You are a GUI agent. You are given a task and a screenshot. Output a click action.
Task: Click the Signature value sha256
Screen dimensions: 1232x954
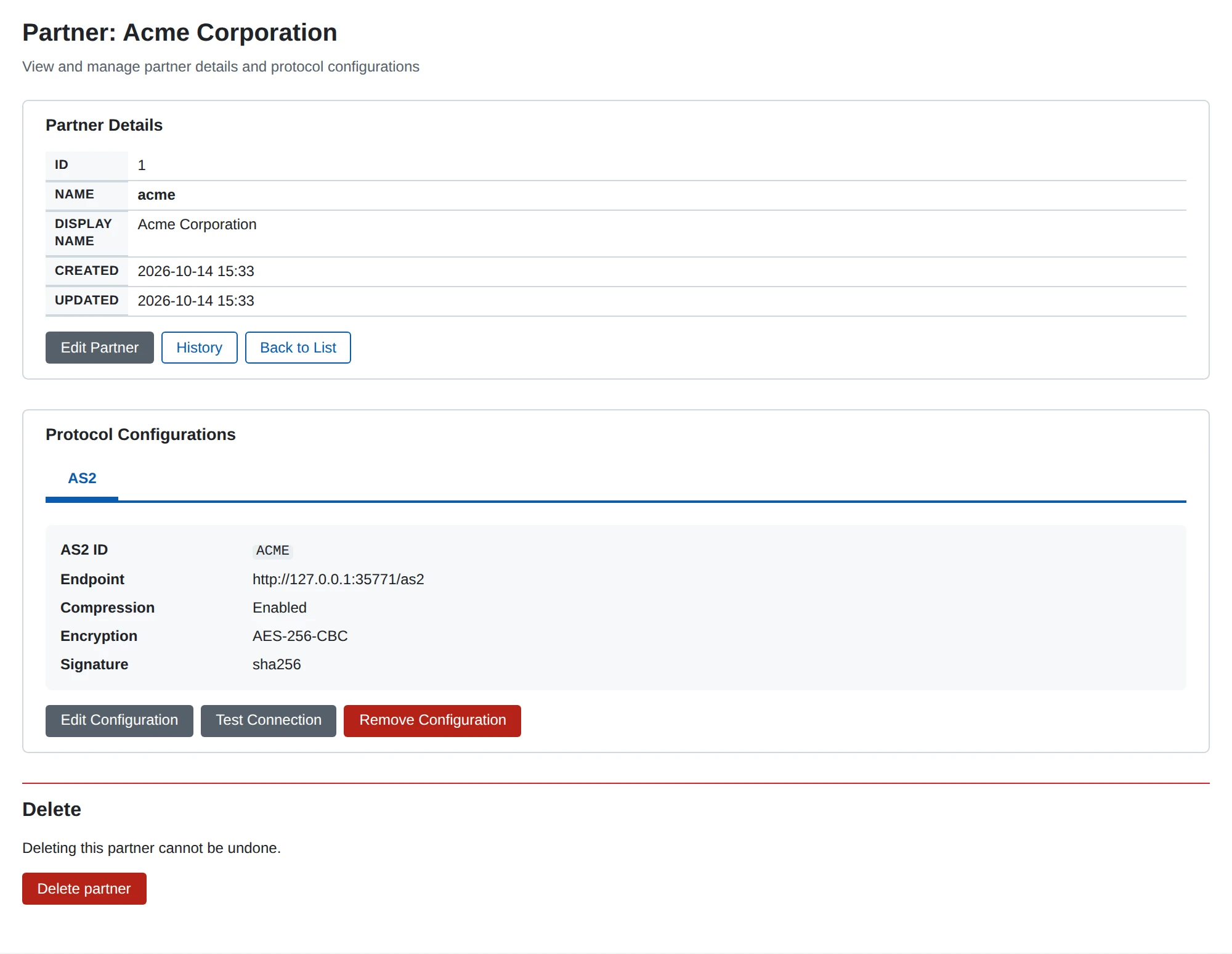(x=277, y=664)
